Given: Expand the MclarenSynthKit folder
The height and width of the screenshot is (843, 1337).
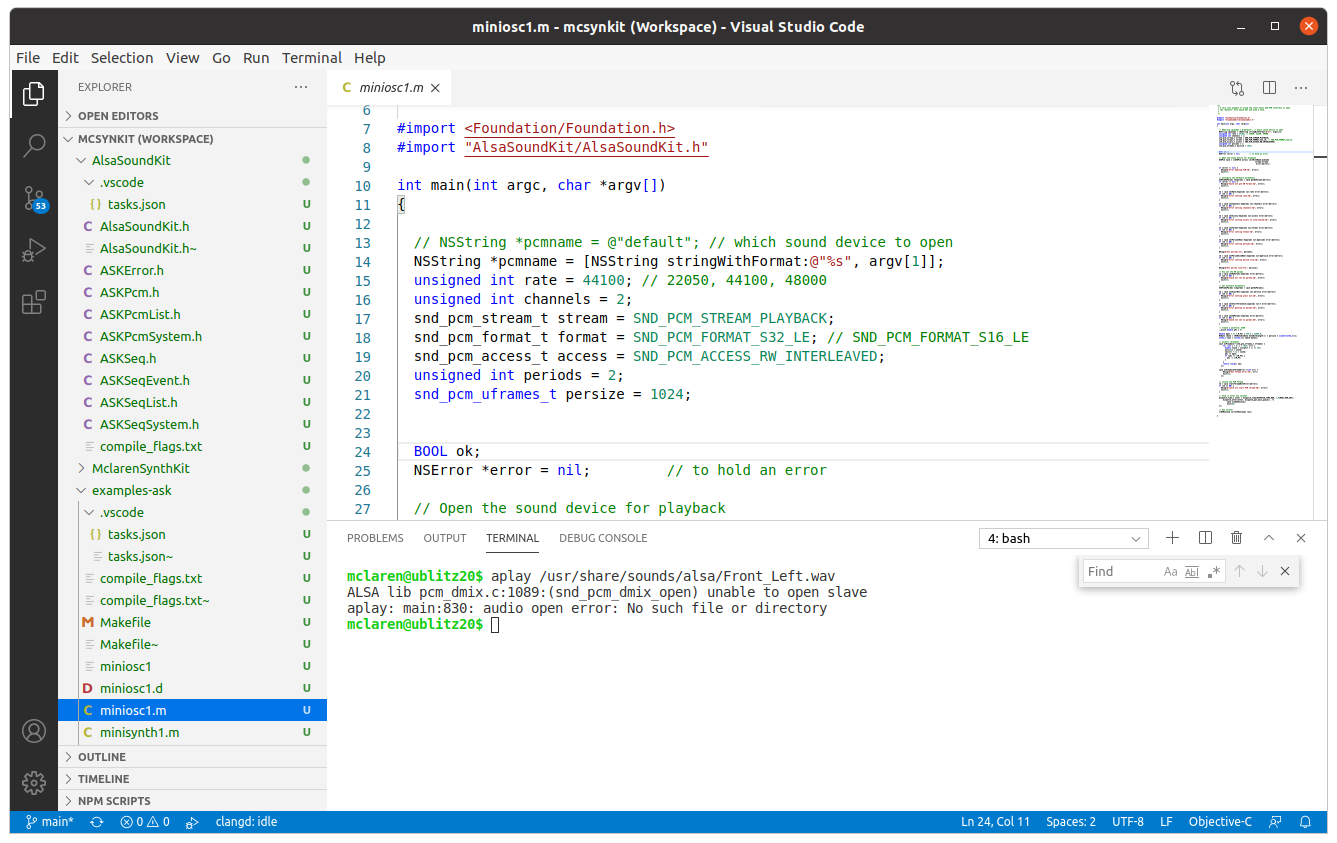Looking at the screenshot, I should click(x=140, y=468).
